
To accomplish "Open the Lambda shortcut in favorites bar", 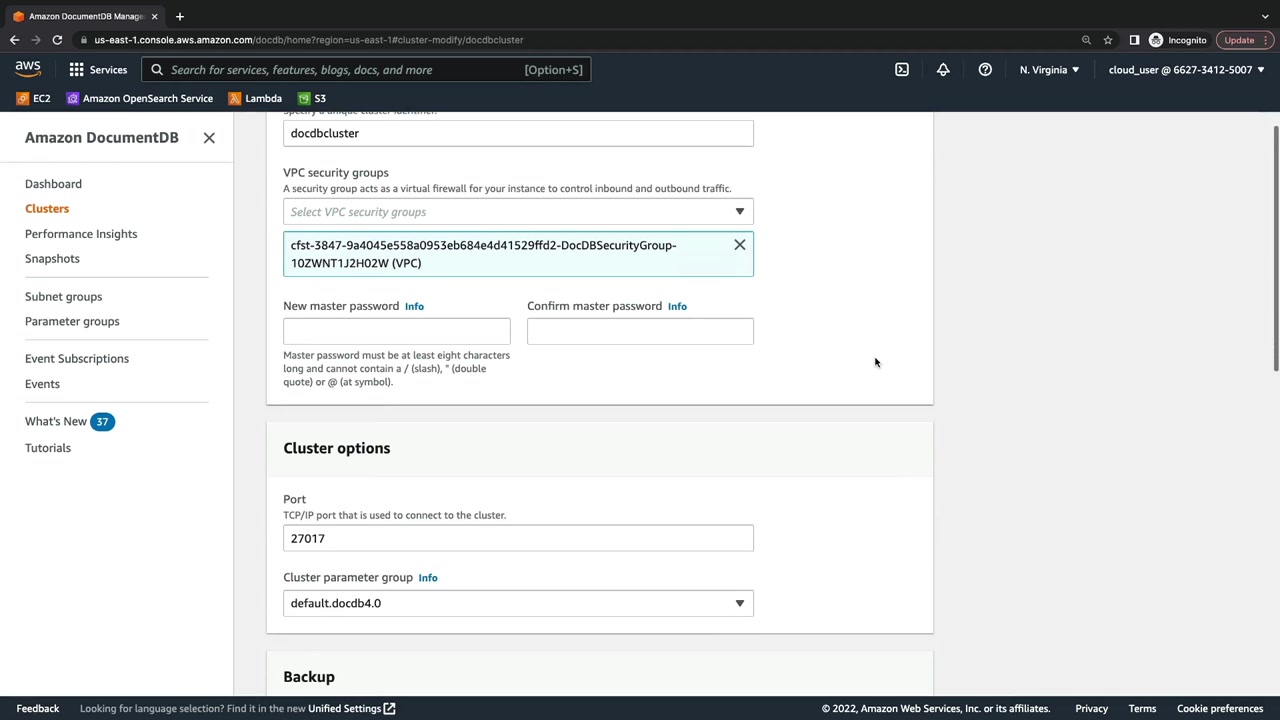I will pyautogui.click(x=255, y=99).
